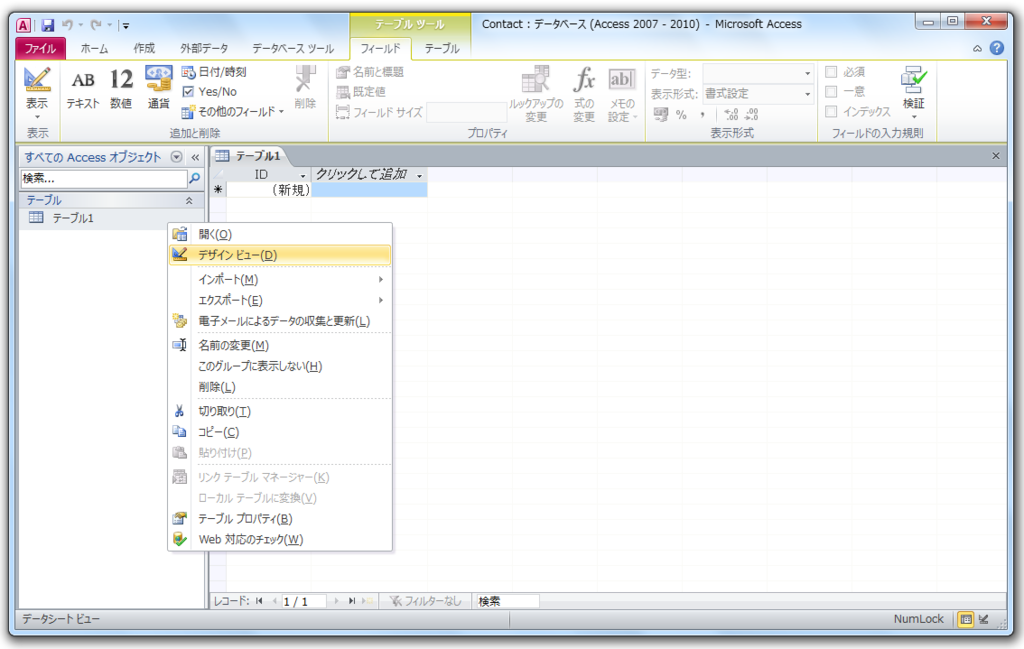Select このグループに表示しない(H) entry
Image resolution: width=1024 pixels, height=649 pixels.
(280, 366)
